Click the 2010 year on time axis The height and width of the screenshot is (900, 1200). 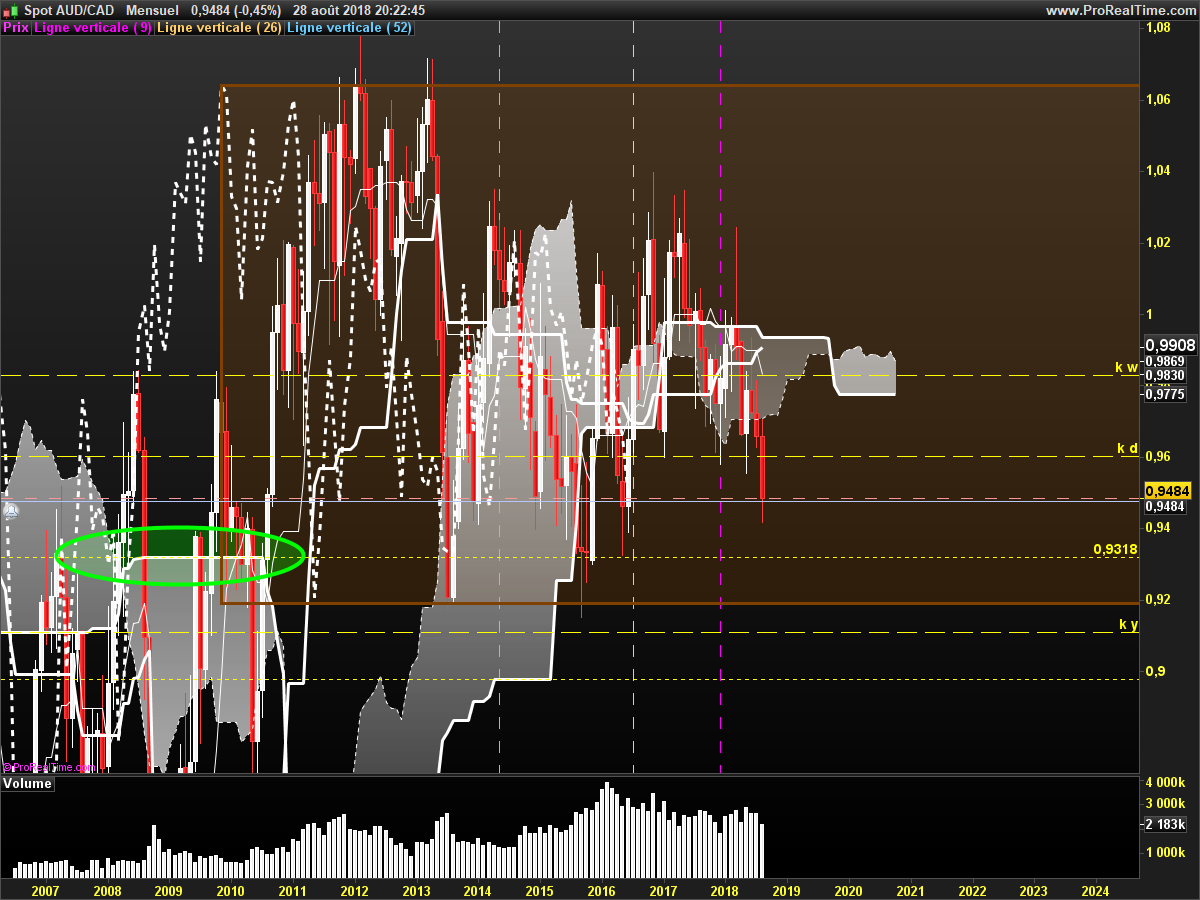coord(230,889)
